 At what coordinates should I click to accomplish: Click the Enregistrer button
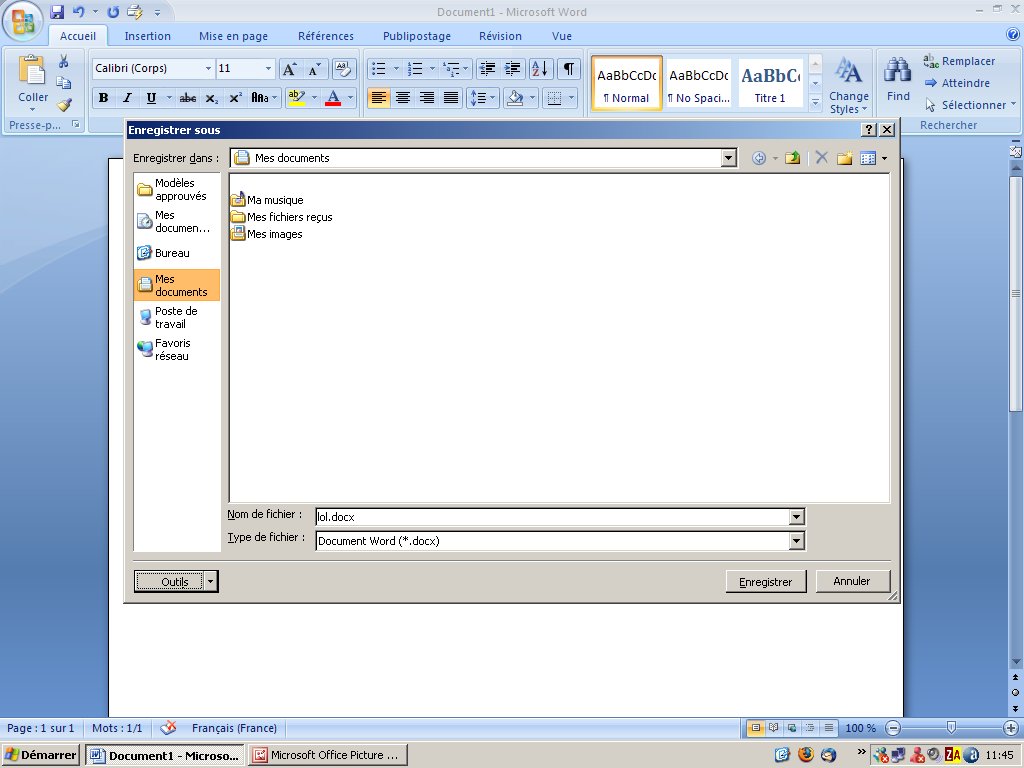(766, 582)
